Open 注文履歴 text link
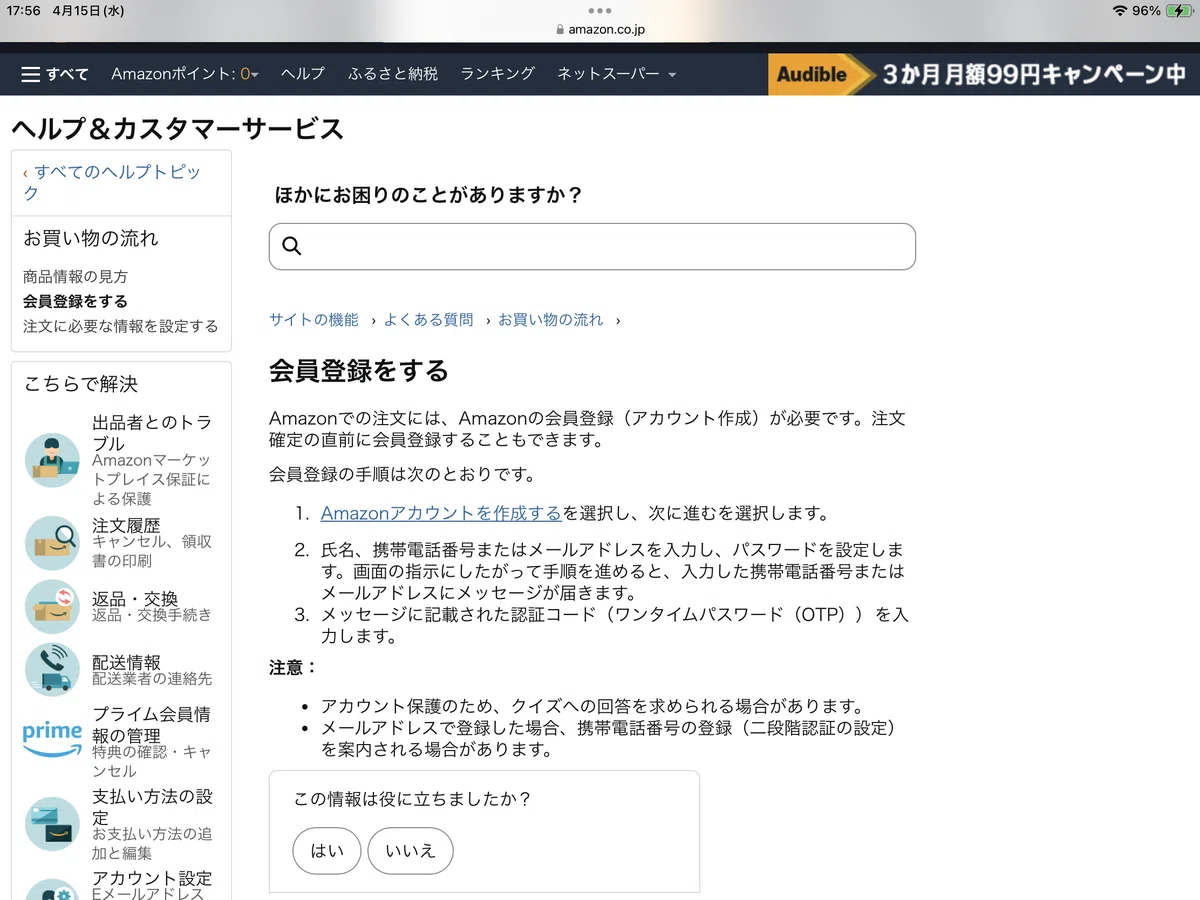 pyautogui.click(x=126, y=525)
